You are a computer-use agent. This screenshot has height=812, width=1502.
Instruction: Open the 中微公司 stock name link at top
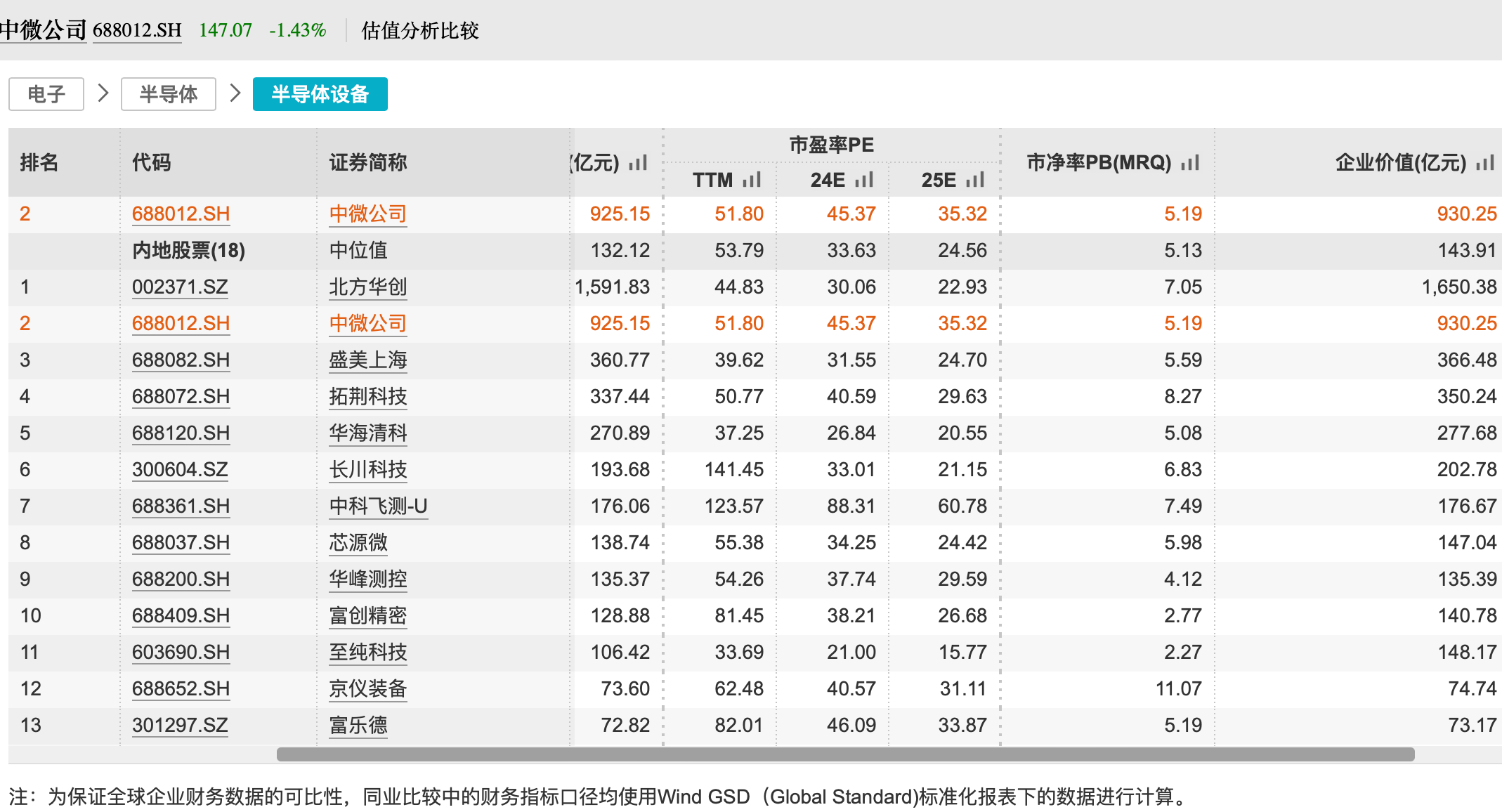pos(44,30)
